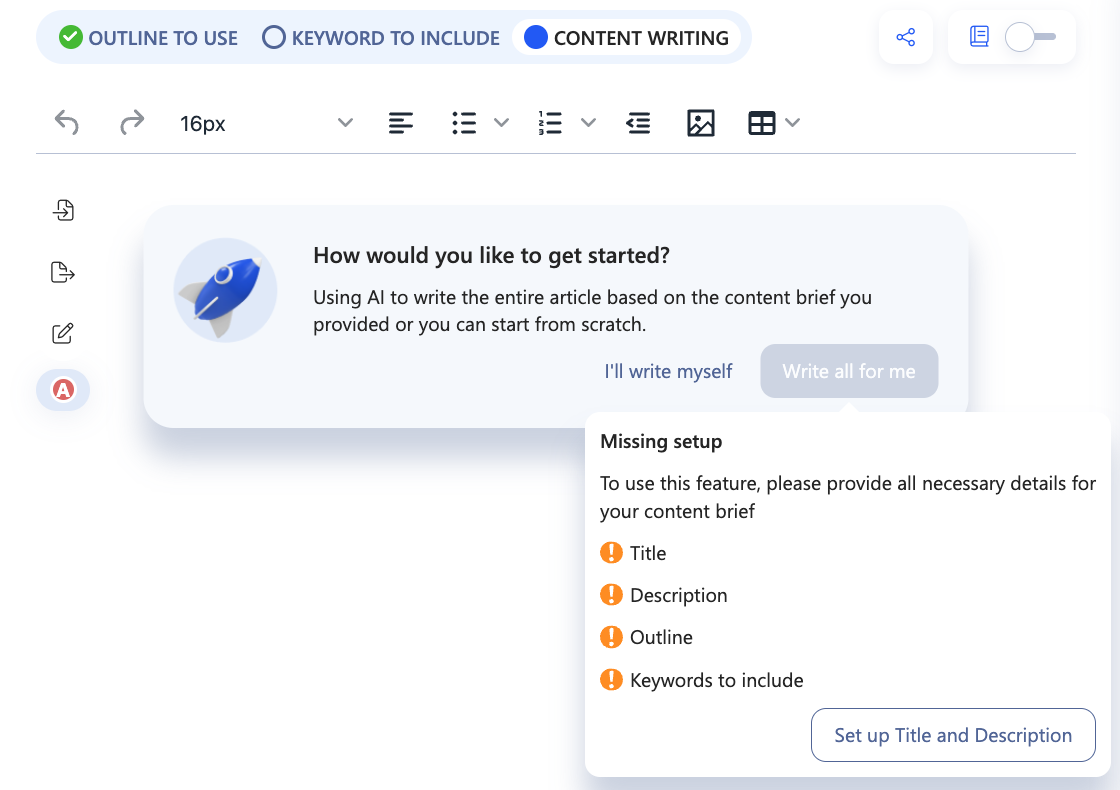Viewport: 1120px width, 790px height.
Task: Expand the numbered list style dropdown arrow
Action: tap(589, 123)
